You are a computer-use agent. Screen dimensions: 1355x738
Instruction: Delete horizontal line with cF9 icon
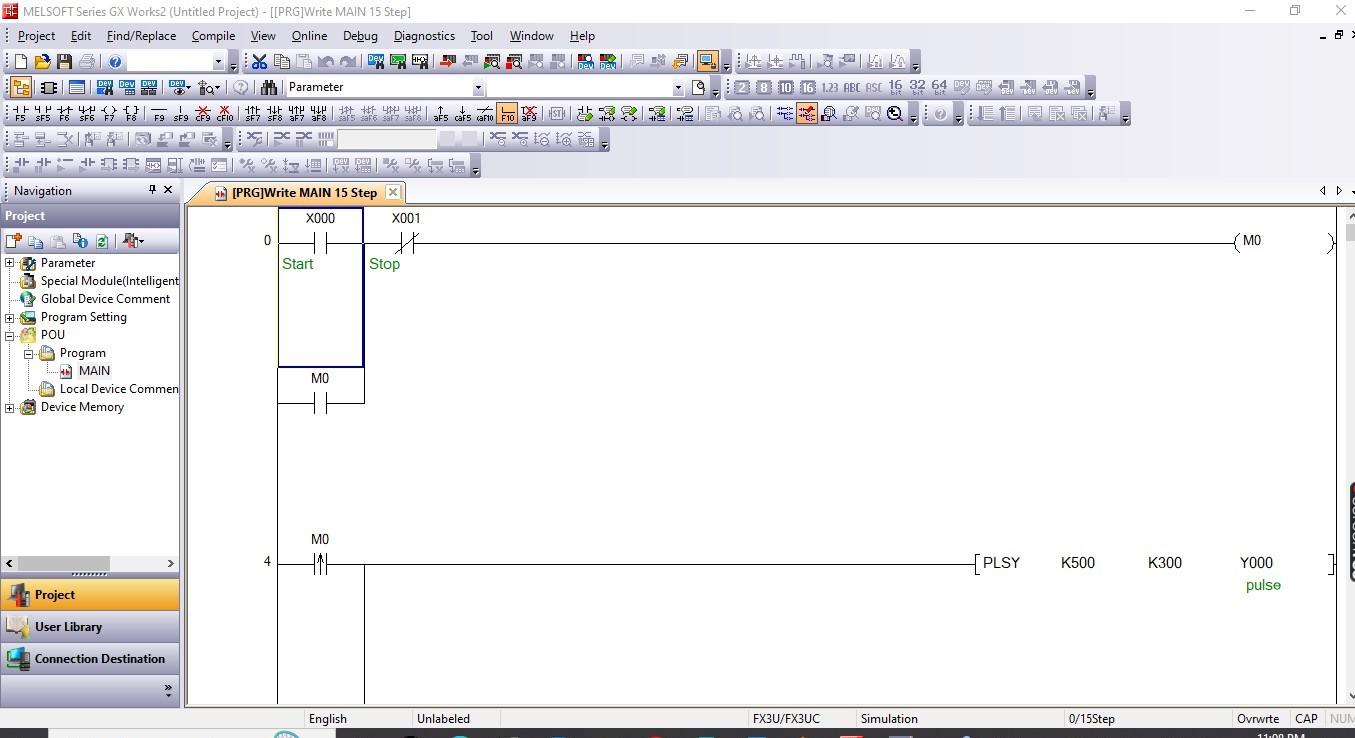point(203,114)
